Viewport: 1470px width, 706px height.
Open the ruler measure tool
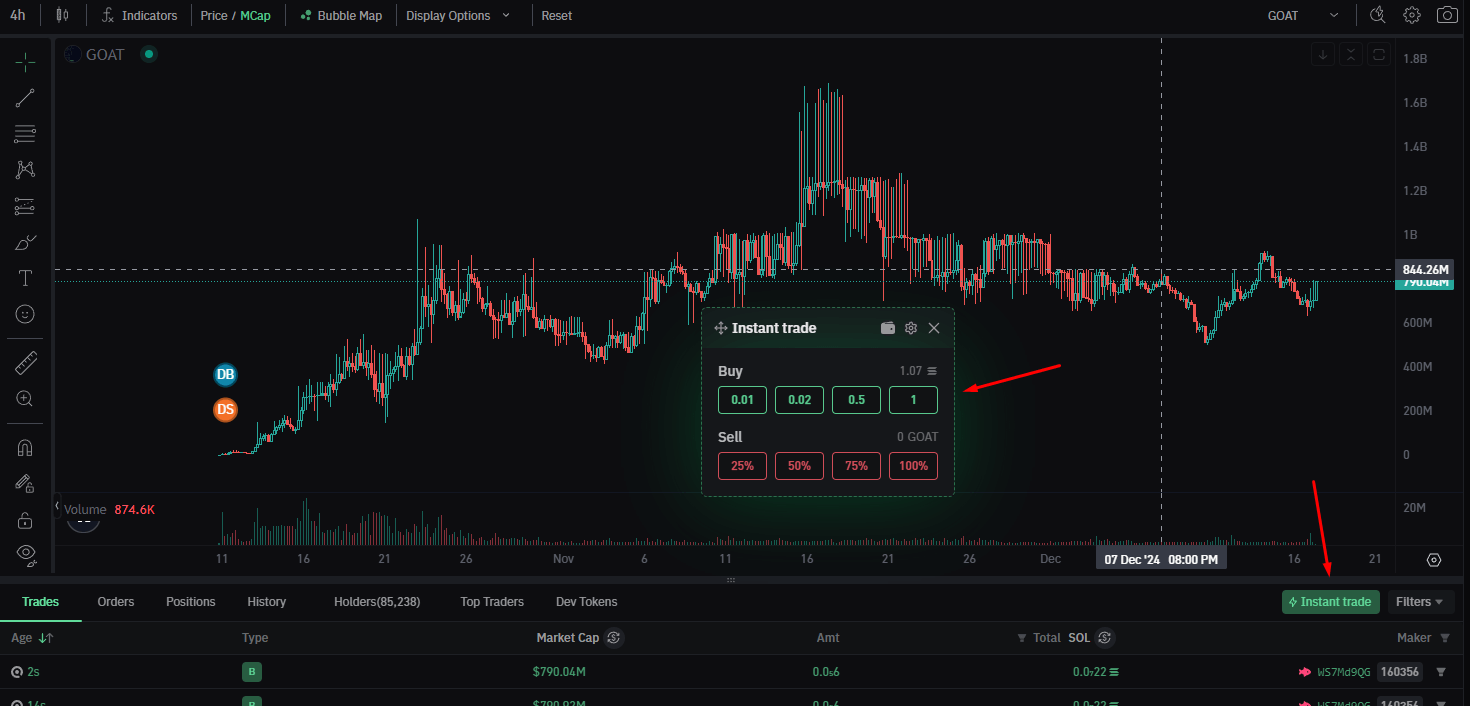25,363
